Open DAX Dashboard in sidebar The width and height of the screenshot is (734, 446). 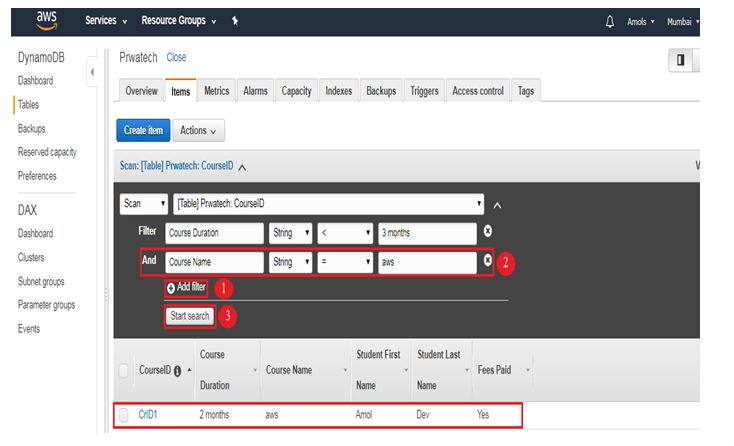pos(36,233)
